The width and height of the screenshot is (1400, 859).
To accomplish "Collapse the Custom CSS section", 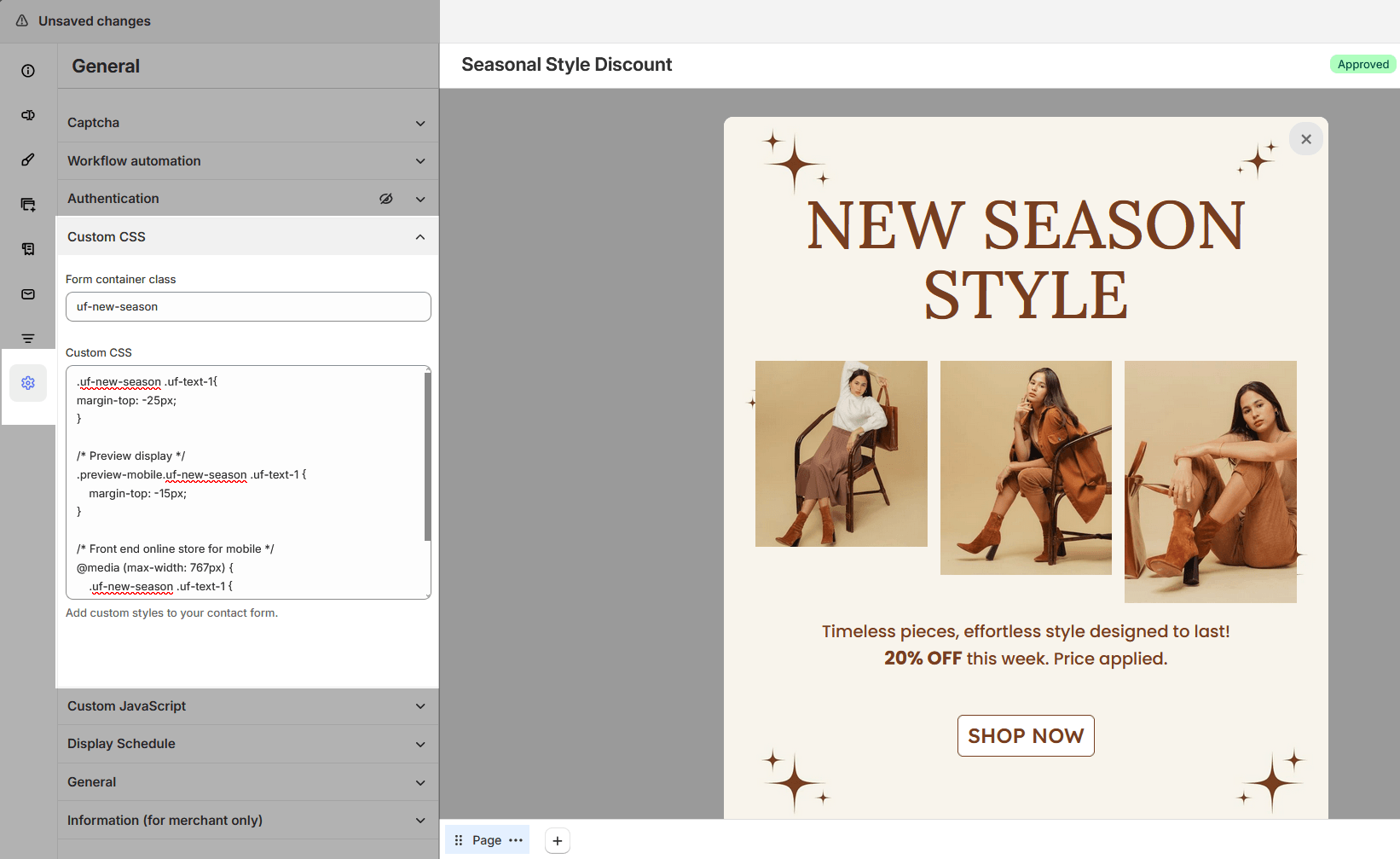I will [248, 236].
